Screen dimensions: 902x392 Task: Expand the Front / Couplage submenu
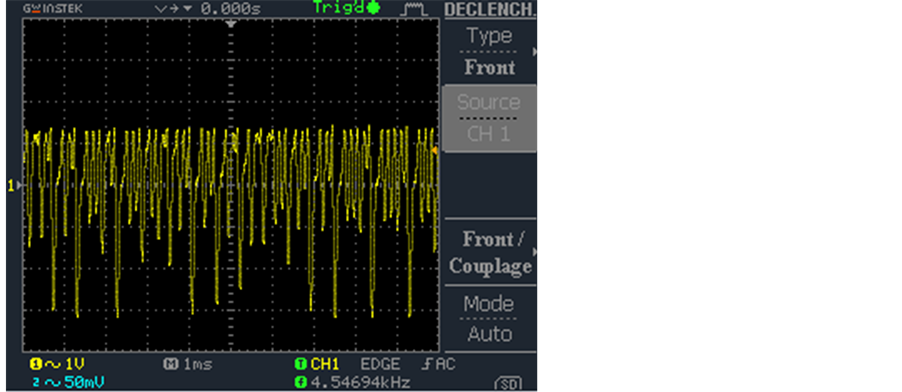click(490, 252)
